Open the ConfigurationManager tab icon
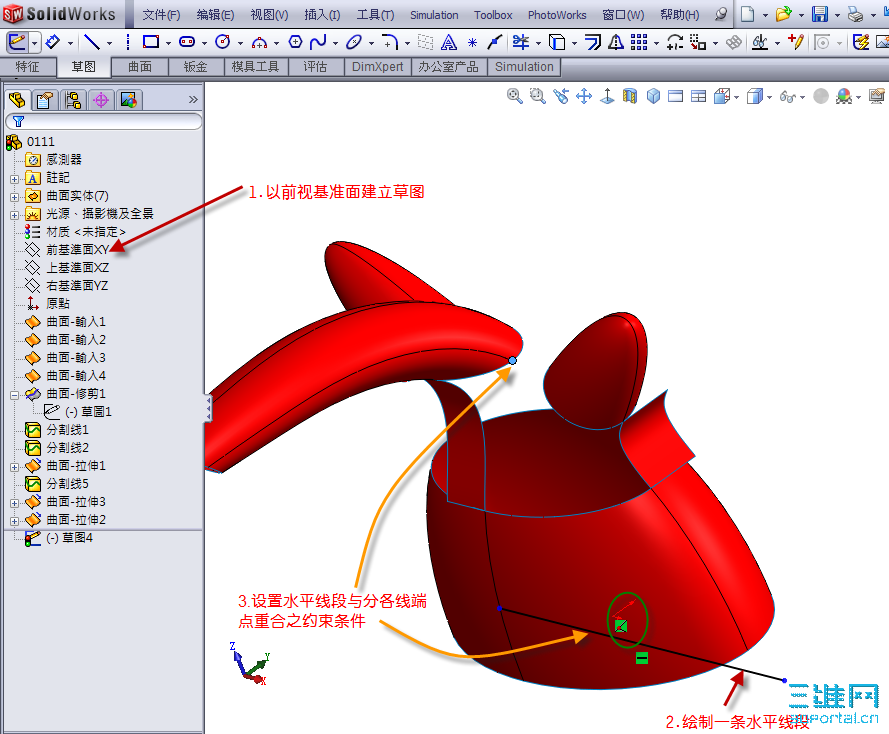This screenshot has height=734, width=889. coord(73,100)
